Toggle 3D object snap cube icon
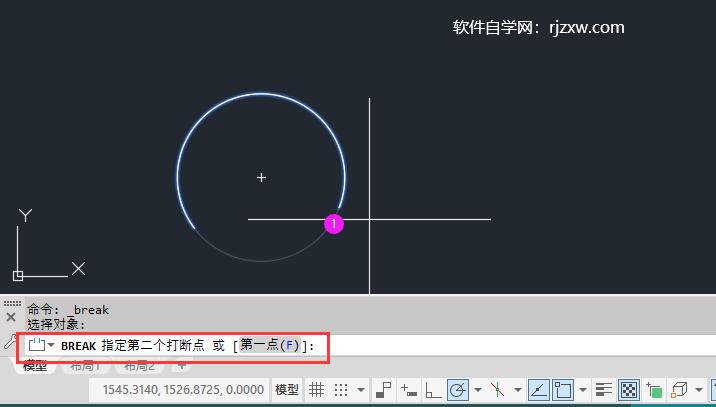 [x=679, y=390]
